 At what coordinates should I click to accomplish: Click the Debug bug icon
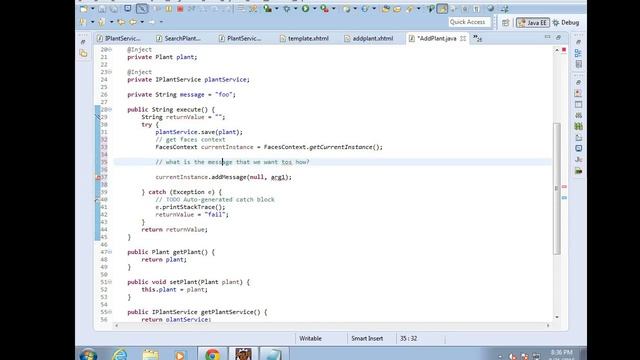click(287, 9)
